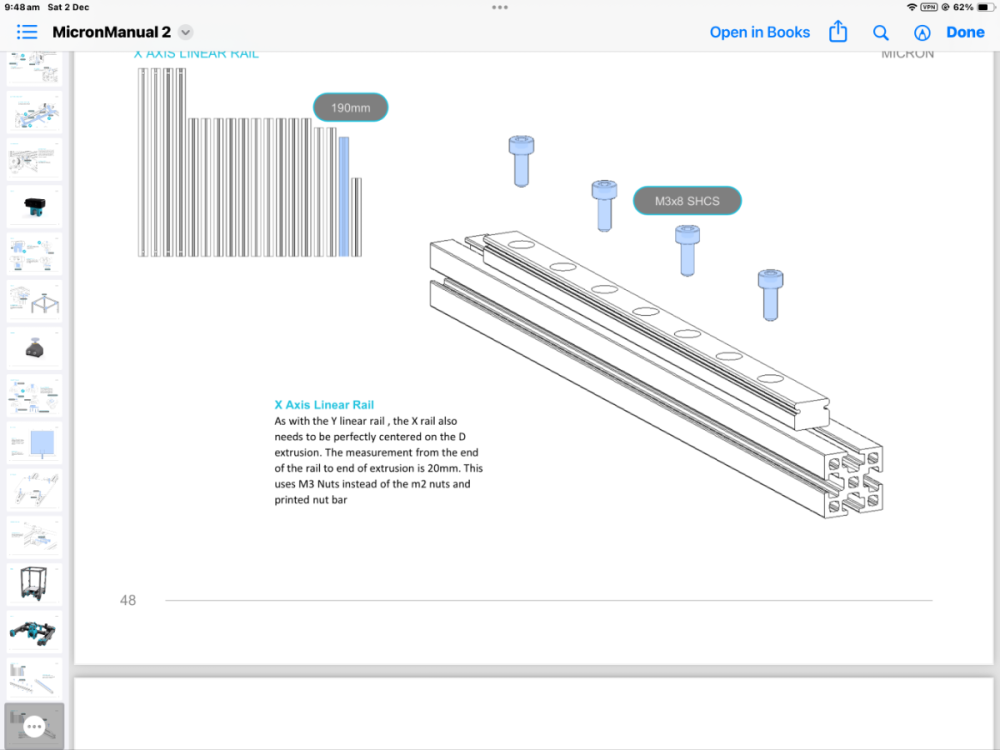Open the three-dot multitasking menu at top
1000x750 pixels.
tap(500, 8)
